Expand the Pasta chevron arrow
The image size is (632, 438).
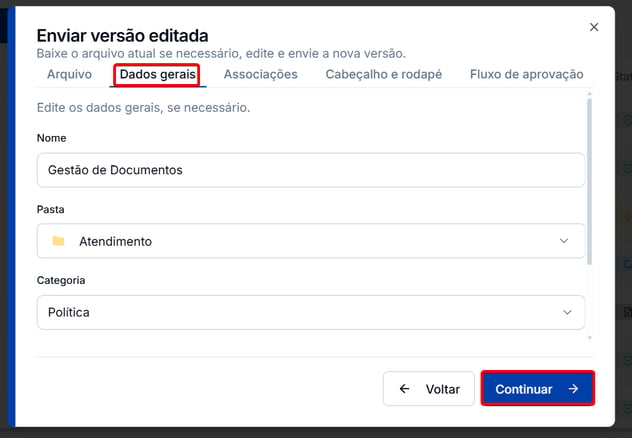tap(564, 241)
